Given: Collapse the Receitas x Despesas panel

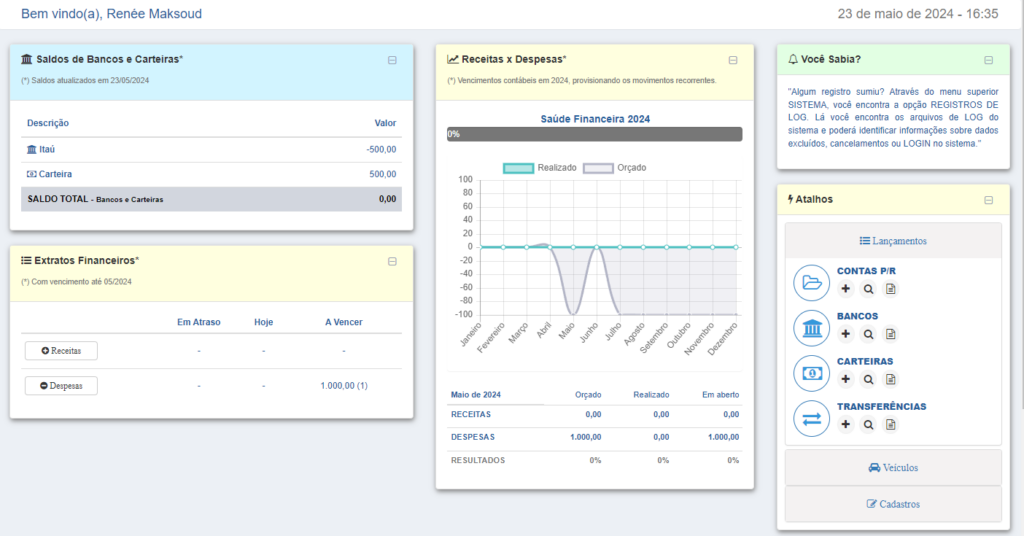Looking at the screenshot, I should pyautogui.click(x=733, y=60).
